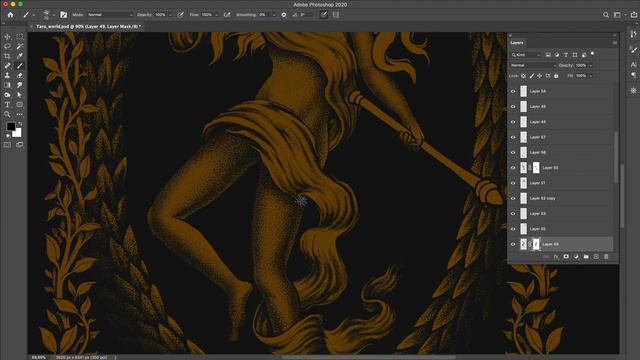Select the Rectangular Marquee tool

[x=20, y=37]
